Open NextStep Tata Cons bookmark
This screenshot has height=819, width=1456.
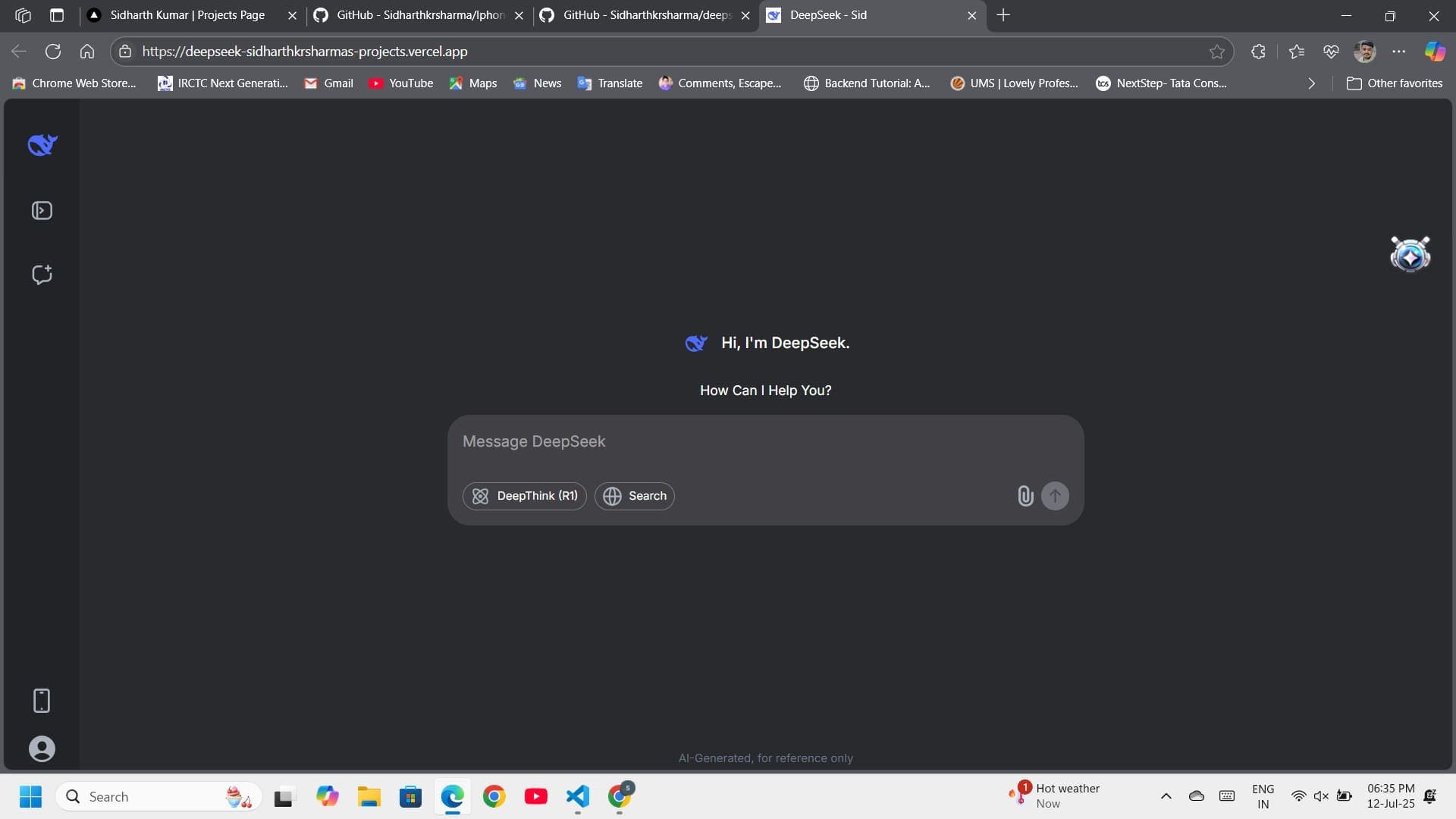[x=1161, y=83]
